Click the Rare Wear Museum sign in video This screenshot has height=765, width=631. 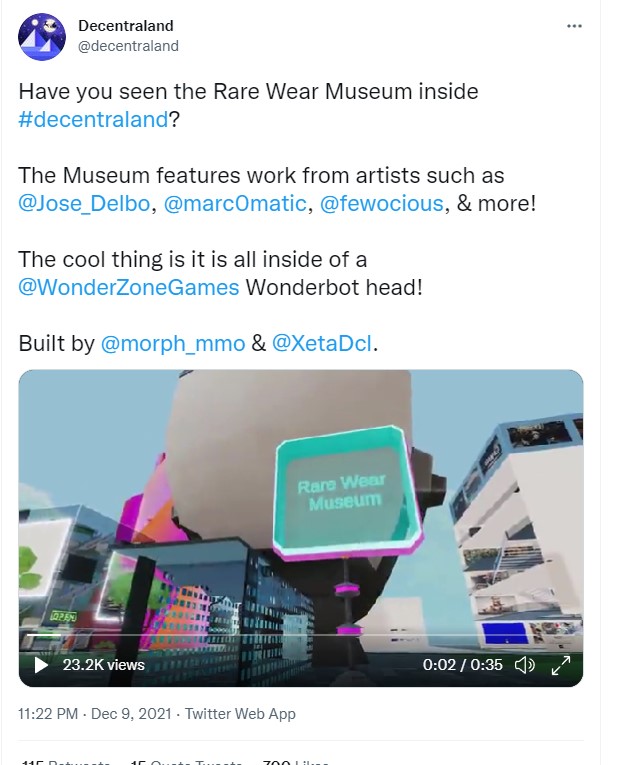344,491
